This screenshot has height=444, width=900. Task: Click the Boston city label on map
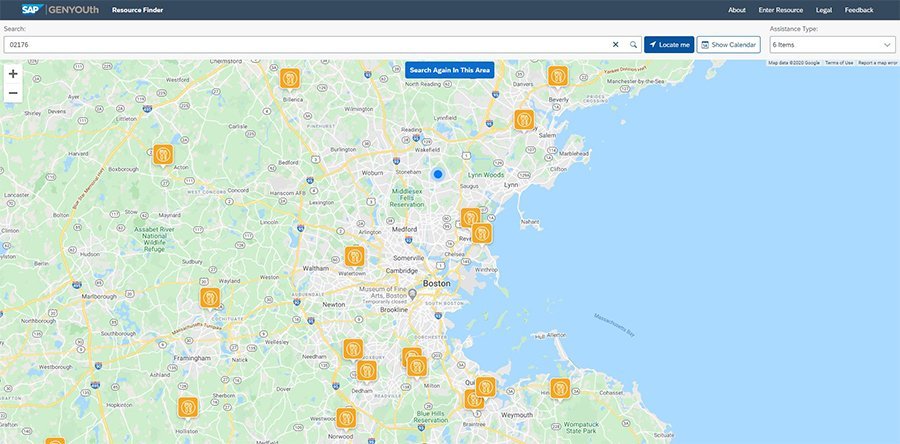[437, 284]
